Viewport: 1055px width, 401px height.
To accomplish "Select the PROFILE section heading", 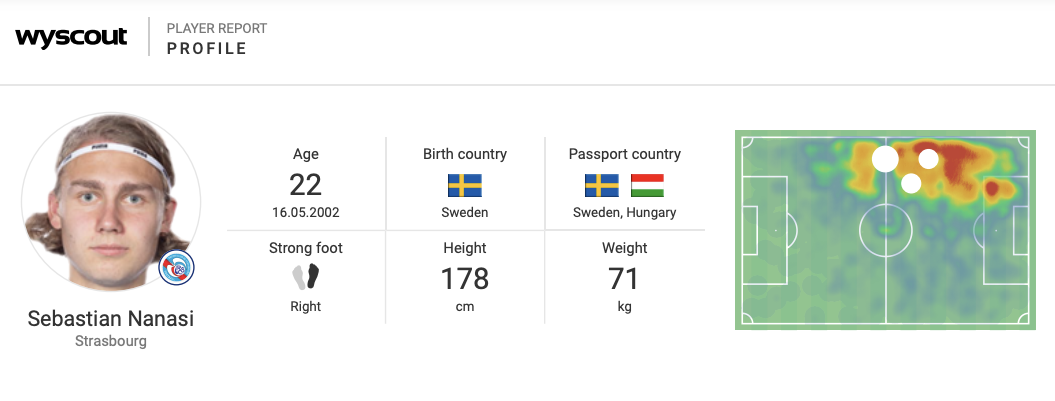I will 207,49.
